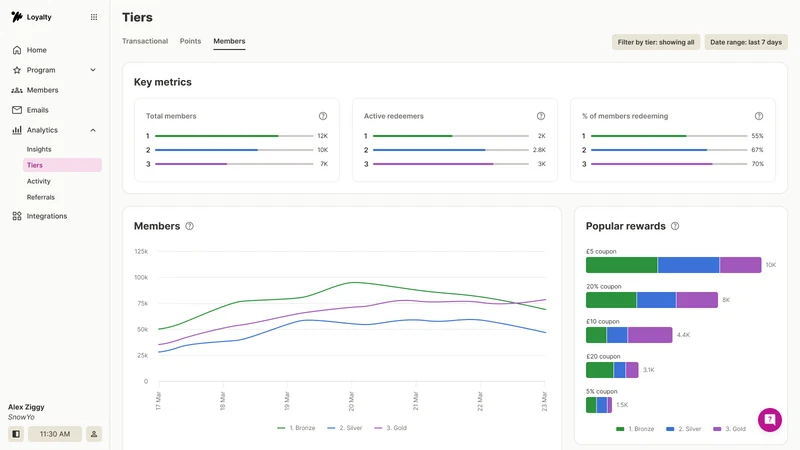This screenshot has height=450, width=800.
Task: Select the Members tab
Action: (x=229, y=41)
